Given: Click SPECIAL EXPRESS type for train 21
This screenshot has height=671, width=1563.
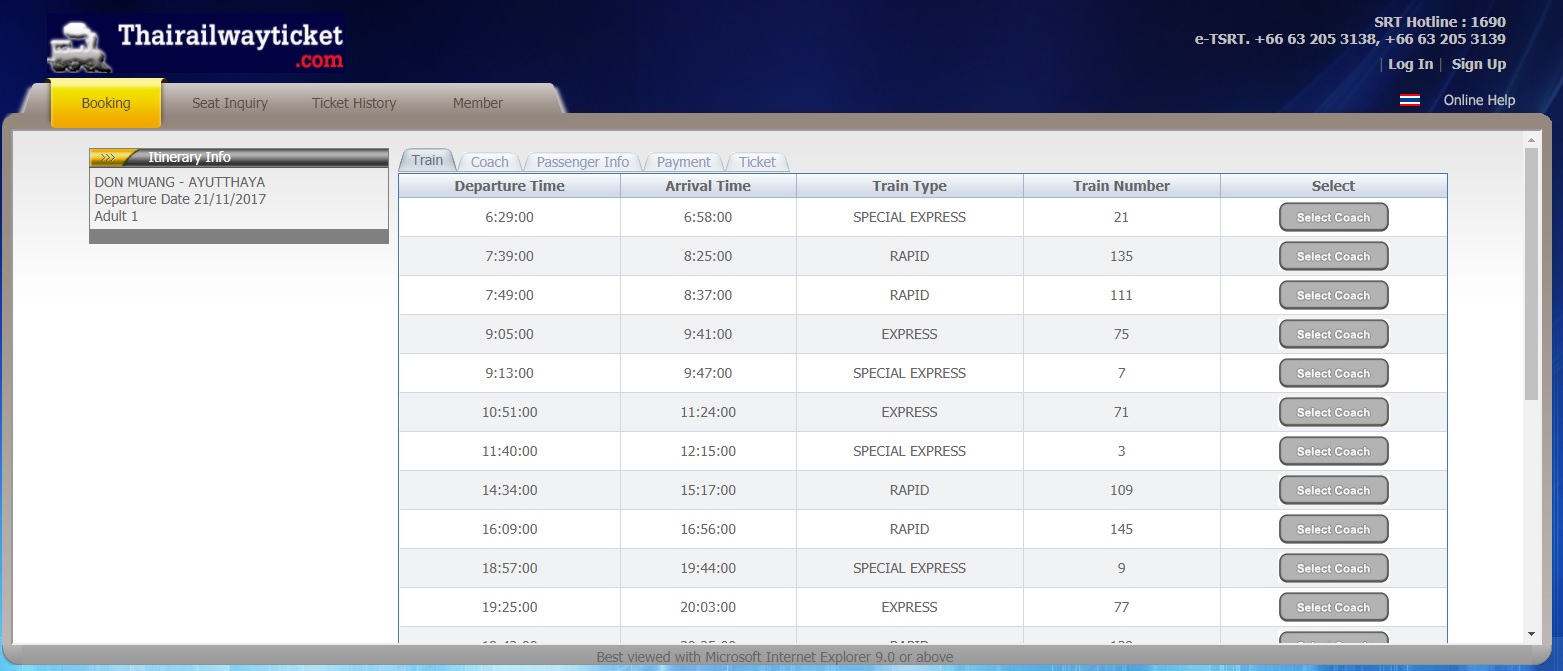Looking at the screenshot, I should [x=909, y=217].
